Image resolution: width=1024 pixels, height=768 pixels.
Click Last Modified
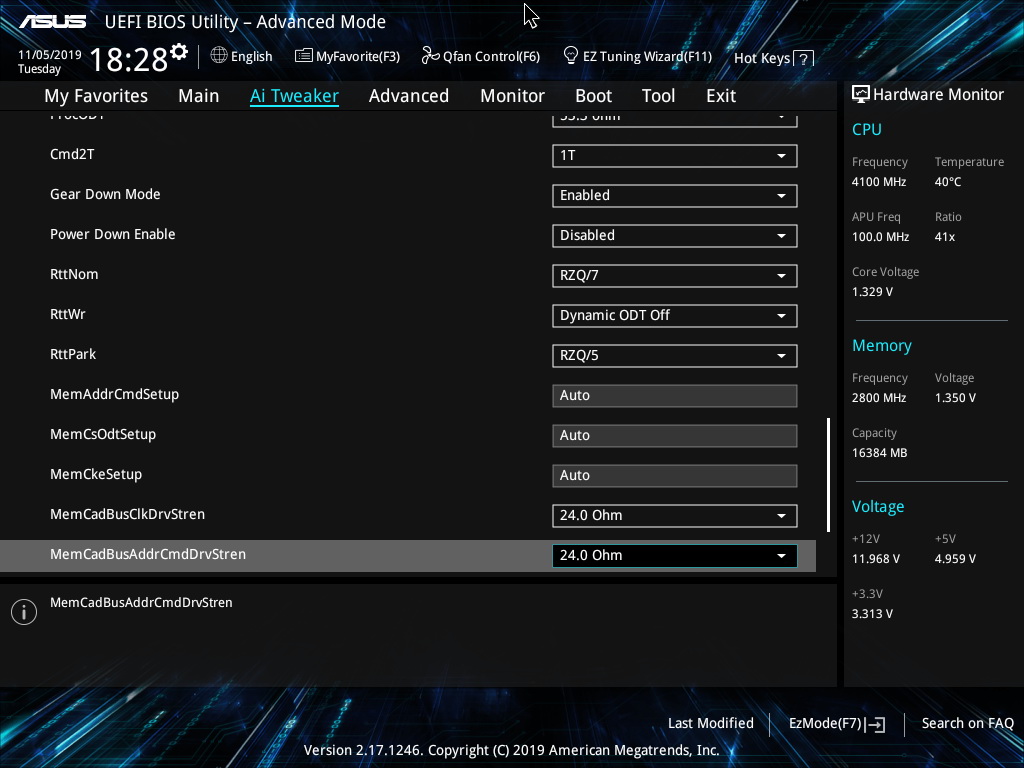[x=711, y=724]
